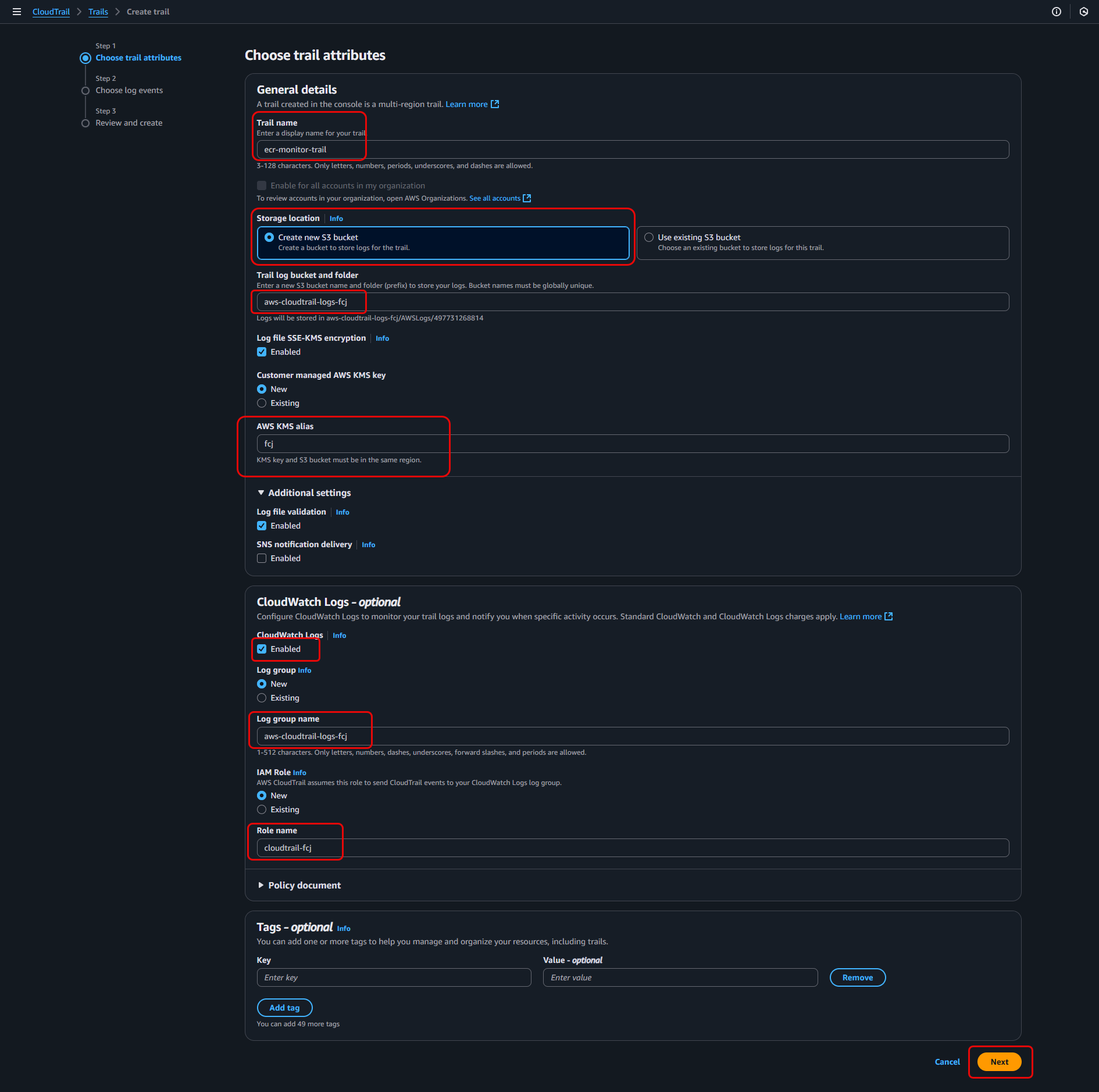Disable Log file SSE-KMS encryption
1099x1092 pixels.
pos(262,352)
